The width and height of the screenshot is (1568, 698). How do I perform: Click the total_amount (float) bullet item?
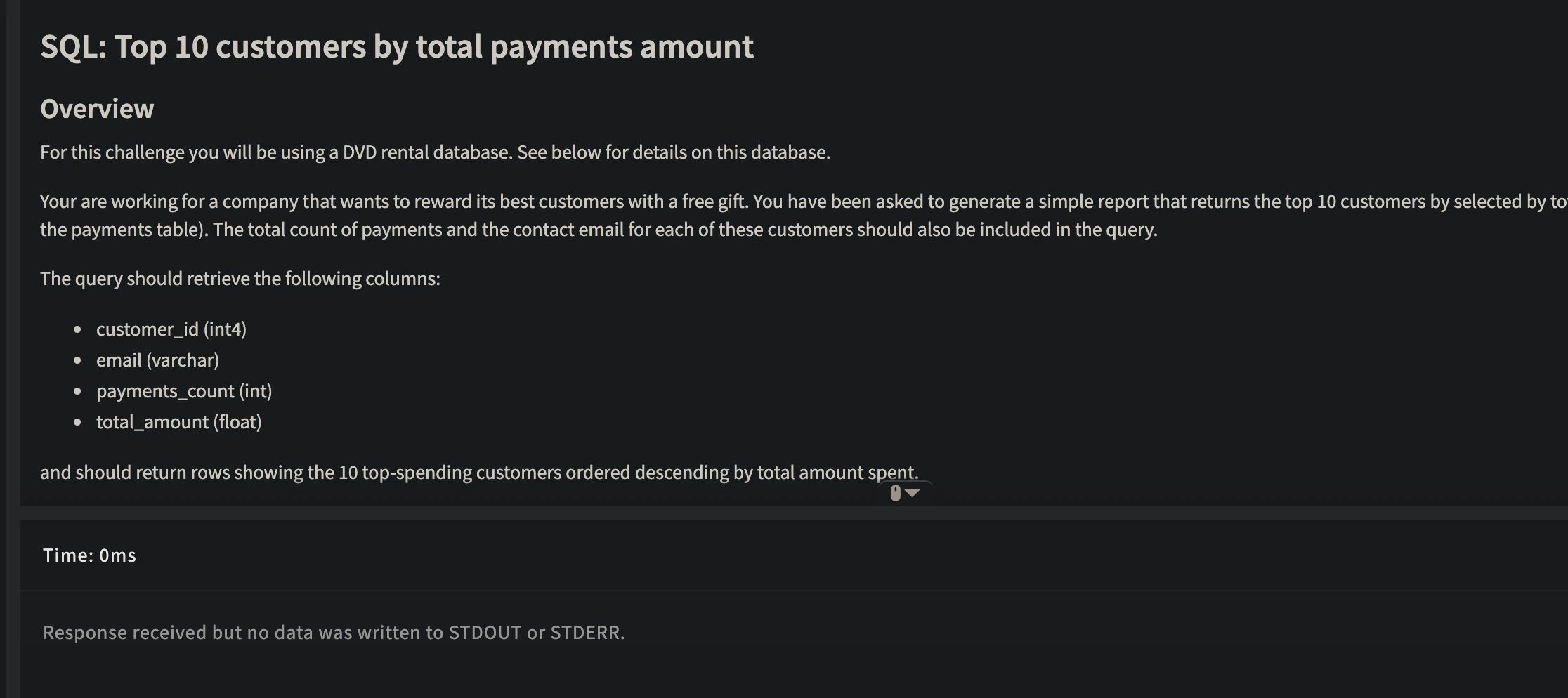tap(178, 422)
